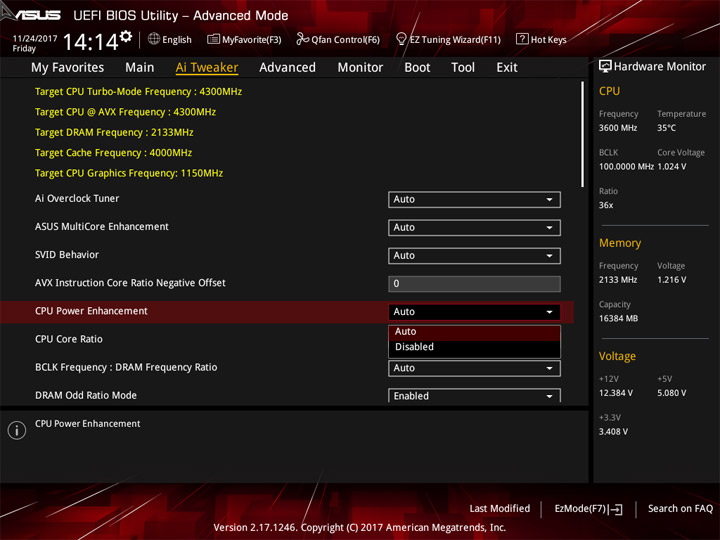The height and width of the screenshot is (540, 720).
Task: Click Target CPU @ AVX Frequency text
Action: (125, 112)
